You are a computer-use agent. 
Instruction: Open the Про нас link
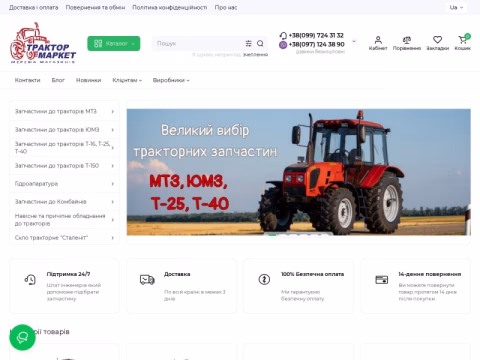tap(226, 7)
